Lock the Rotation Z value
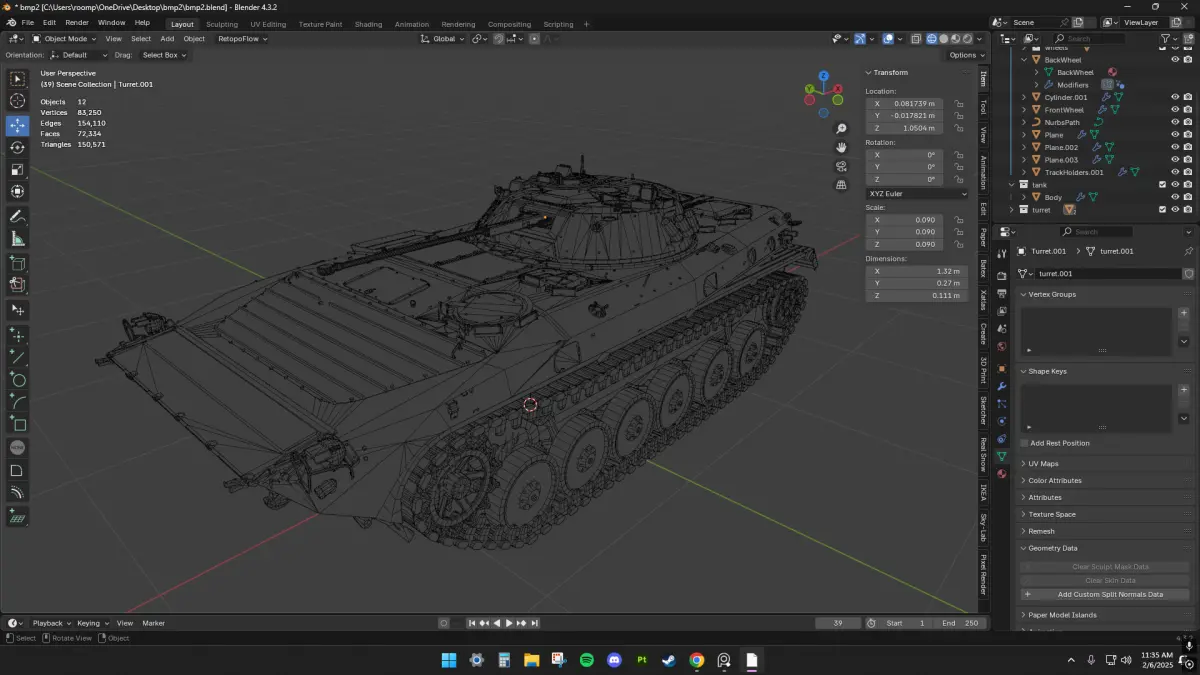This screenshot has width=1200, height=675. click(x=958, y=179)
